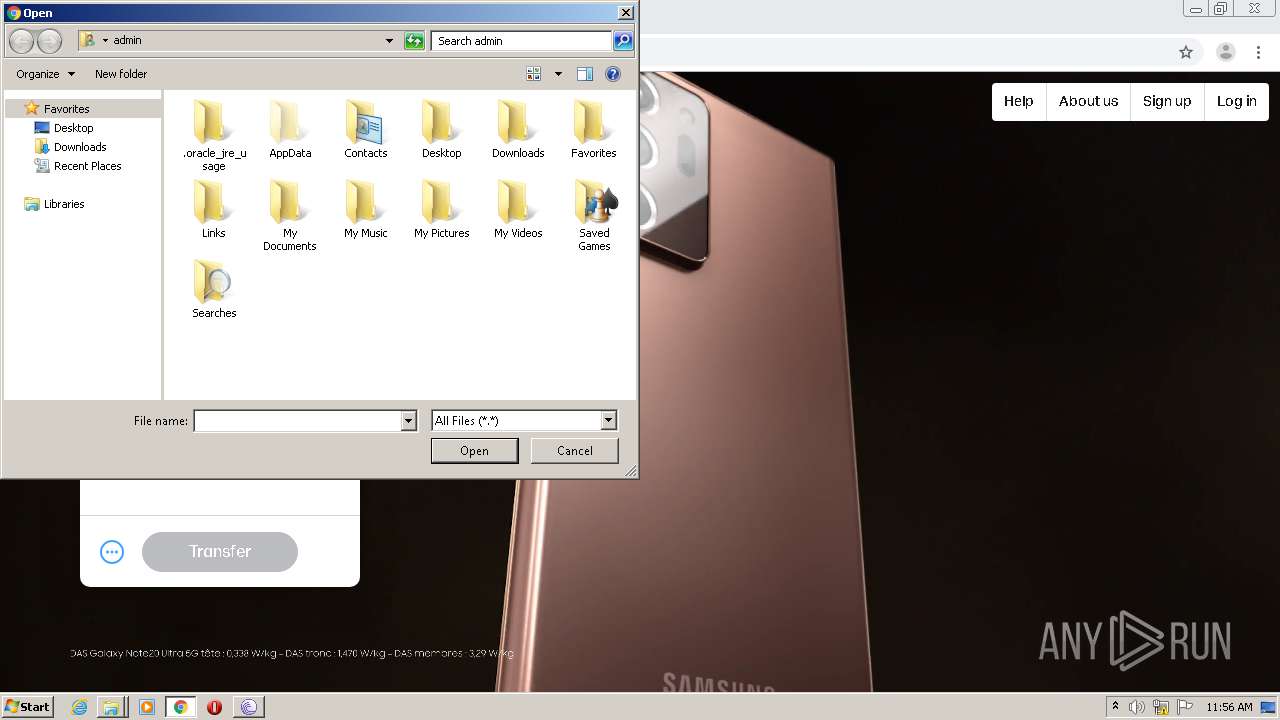
Task: Open About us page
Action: [x=1088, y=101]
